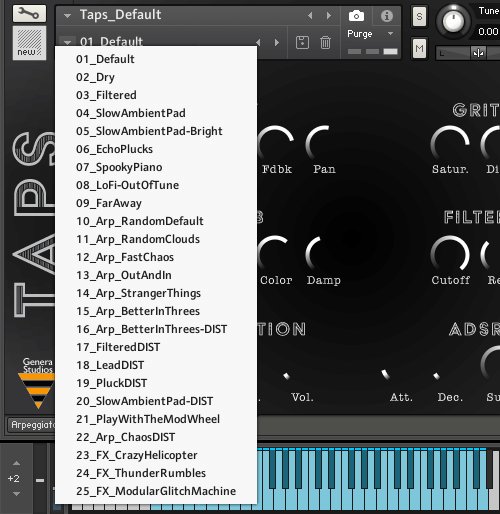Click the delay Pan knob
This screenshot has width=500, height=514.
click(x=323, y=144)
